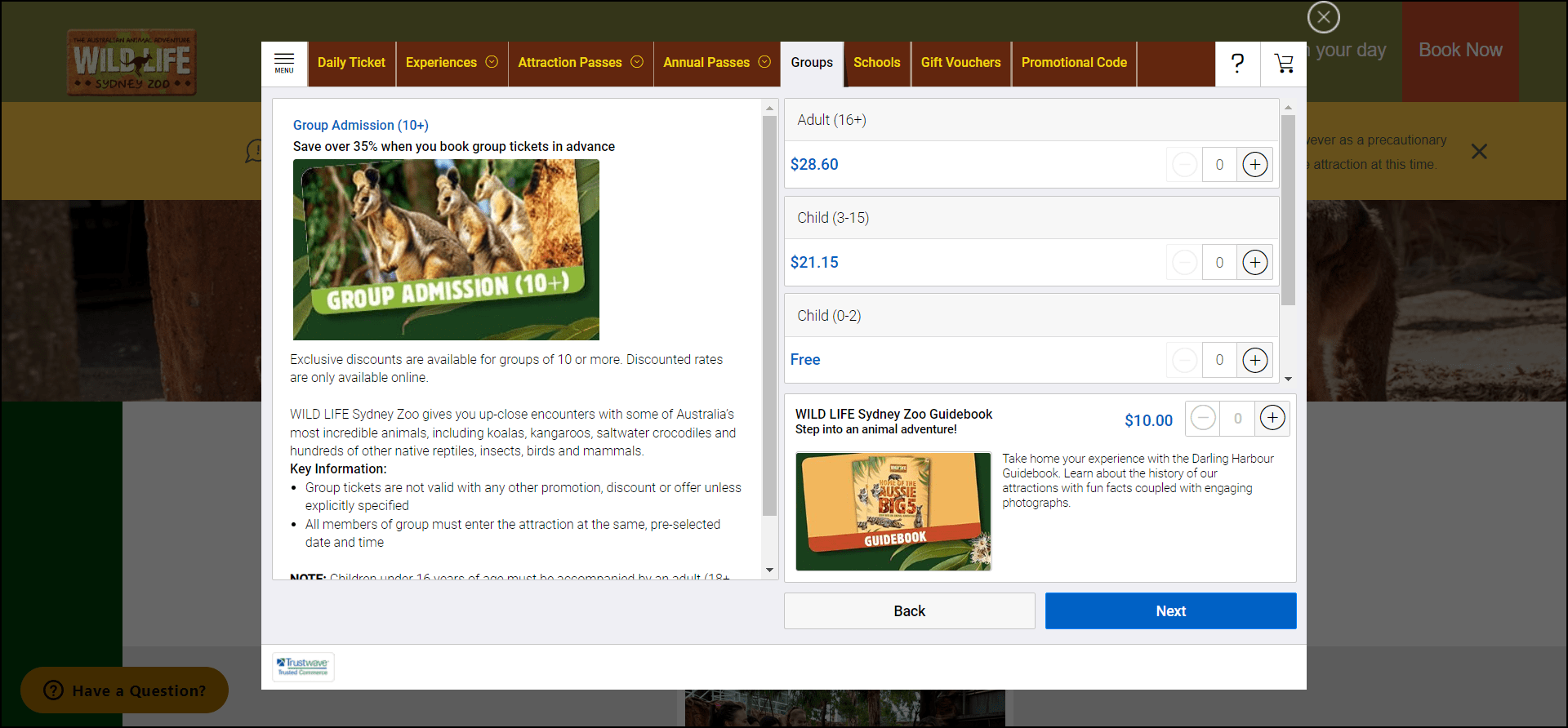Click the WILD LIFE Sydney Zoo Guidebook title
This screenshot has width=1568, height=728.
coord(893,414)
